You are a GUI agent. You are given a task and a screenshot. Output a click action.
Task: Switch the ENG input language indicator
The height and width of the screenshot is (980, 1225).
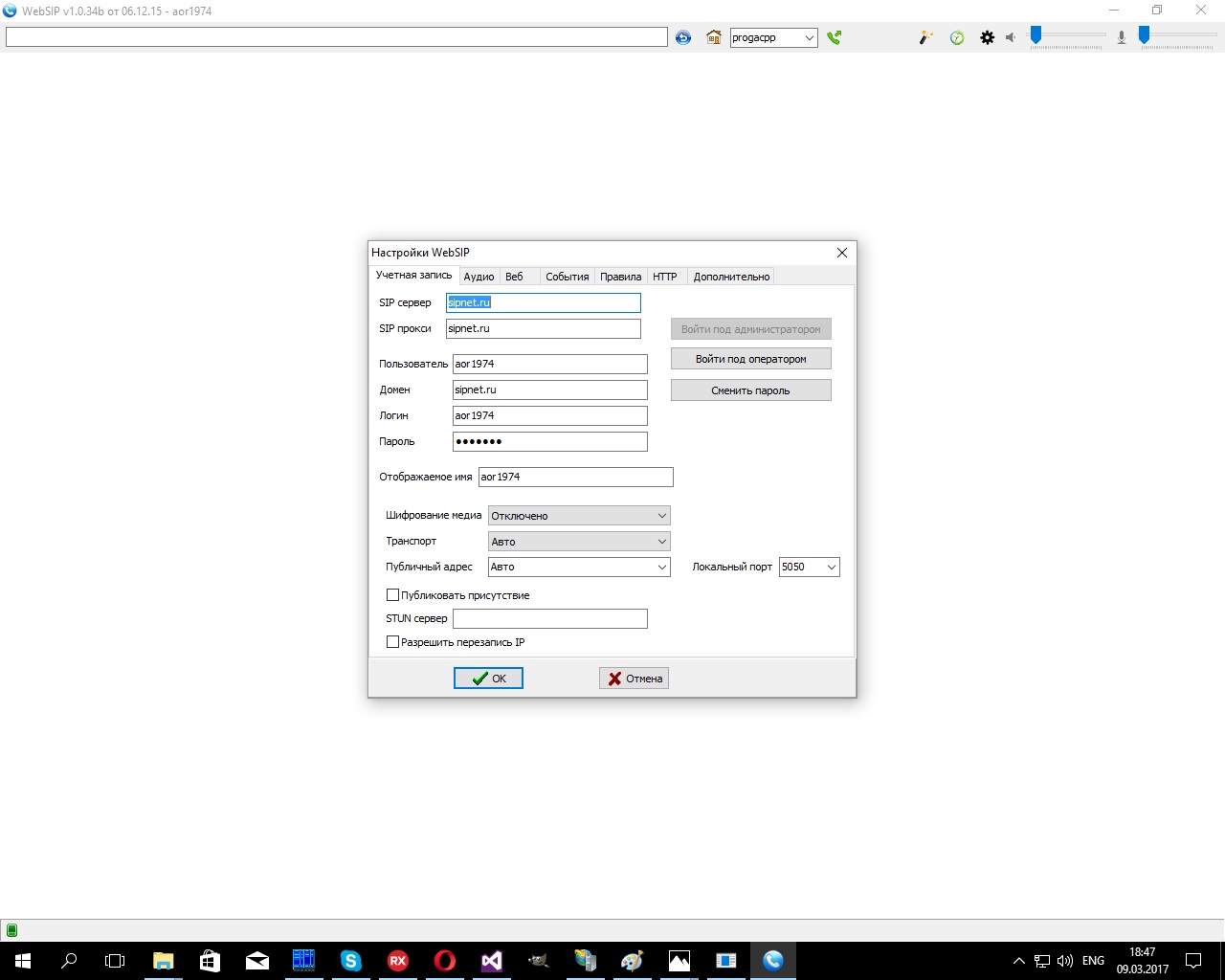coord(1093,961)
